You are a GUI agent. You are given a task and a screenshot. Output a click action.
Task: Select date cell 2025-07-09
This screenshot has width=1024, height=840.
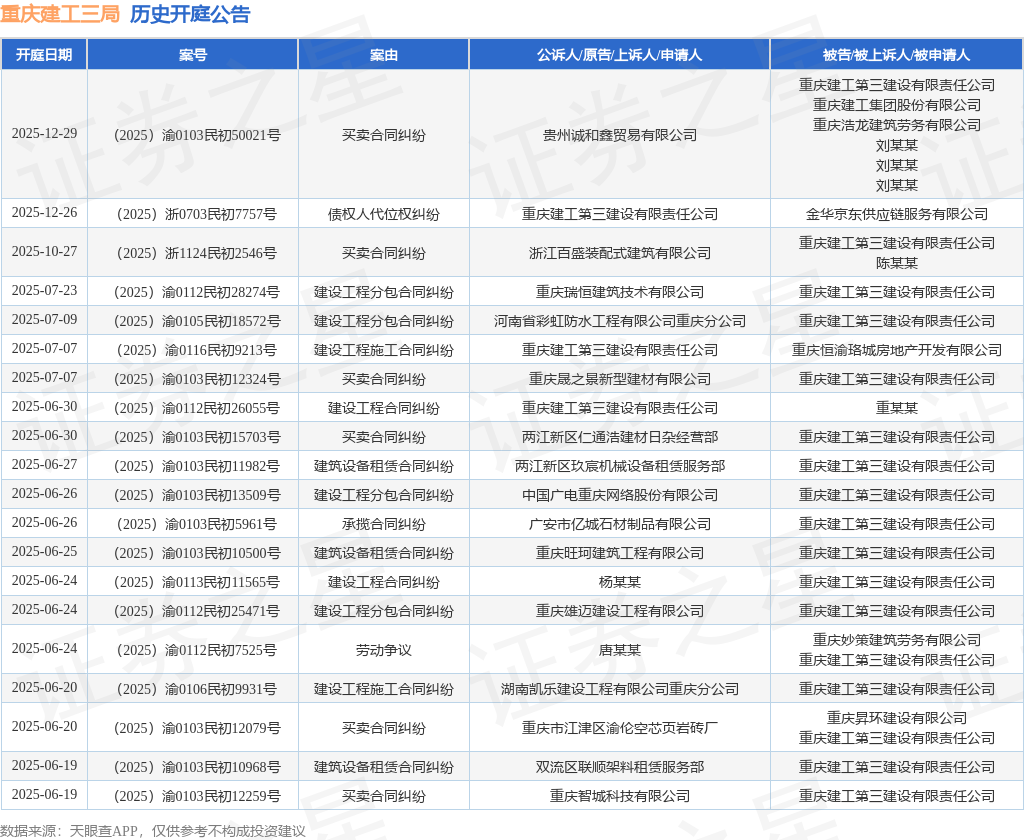[x=44, y=319]
